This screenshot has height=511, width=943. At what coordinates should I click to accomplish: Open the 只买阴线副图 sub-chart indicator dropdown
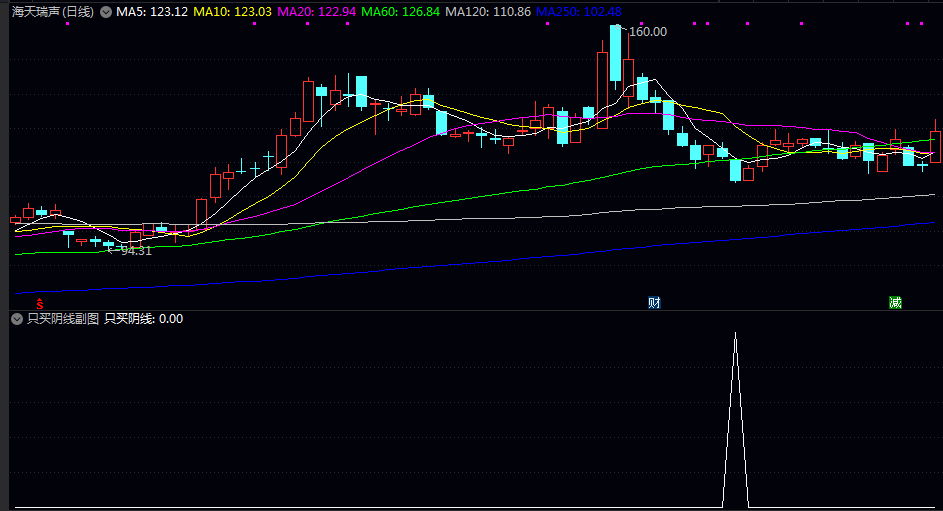tap(17, 319)
